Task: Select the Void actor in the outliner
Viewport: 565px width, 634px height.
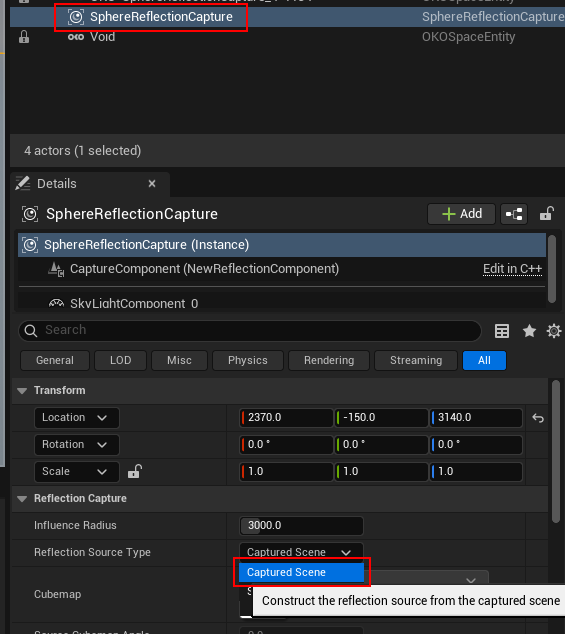Action: (102, 37)
